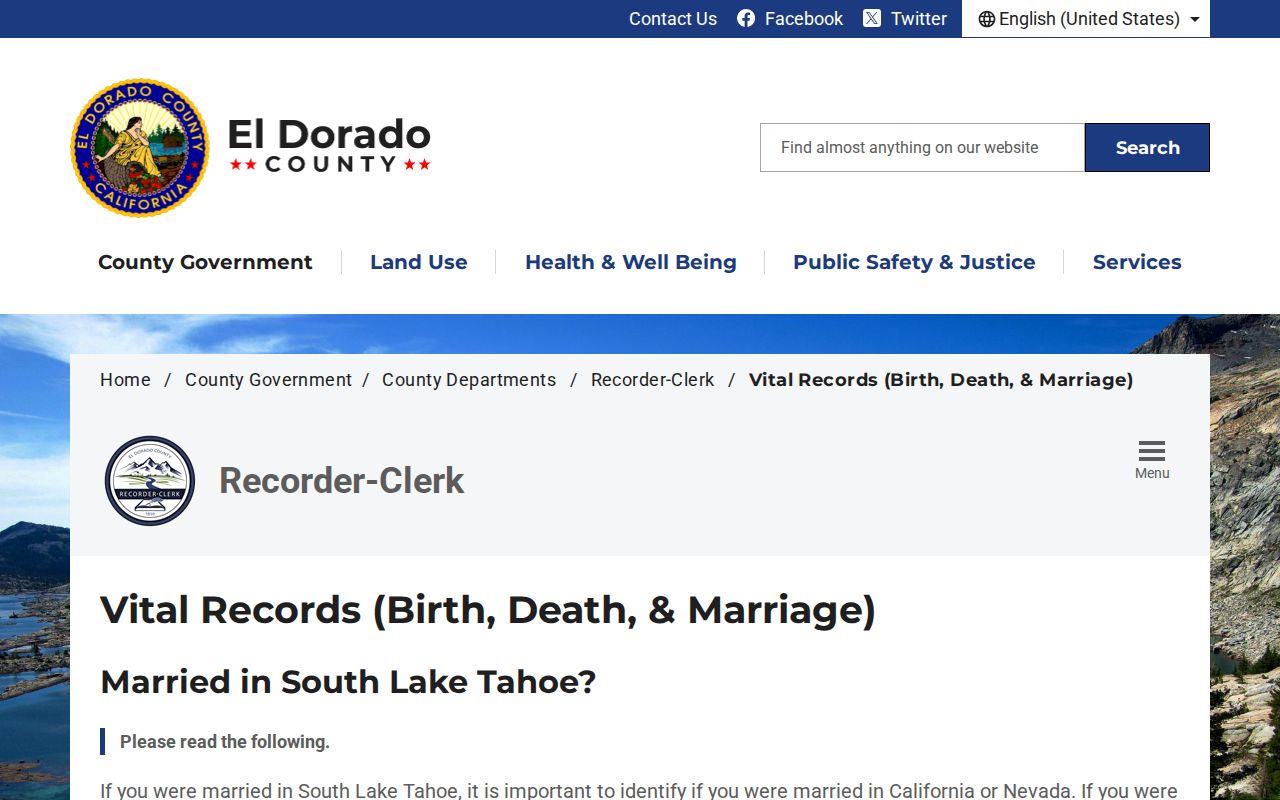1280x800 pixels.
Task: Open County Departments breadcrumb link
Action: point(469,380)
